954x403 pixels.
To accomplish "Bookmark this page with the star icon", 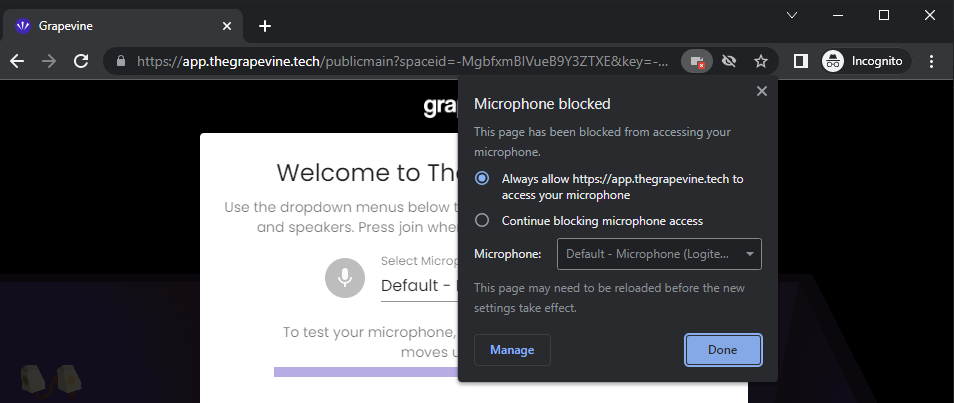I will [761, 61].
